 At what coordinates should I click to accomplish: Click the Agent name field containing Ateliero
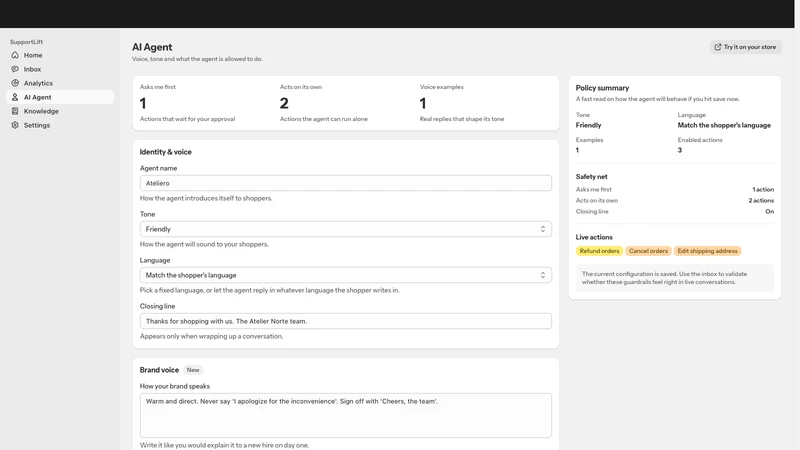coord(345,183)
